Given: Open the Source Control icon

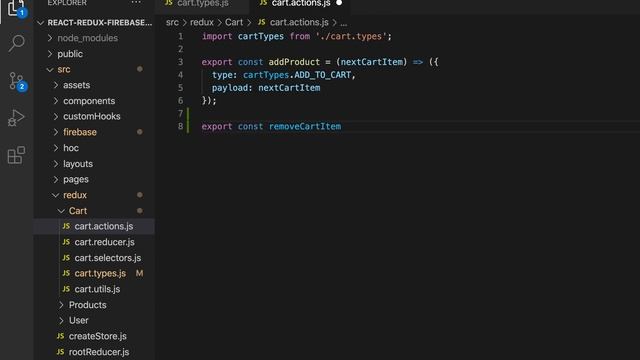Looking at the screenshot, I should tap(16, 81).
